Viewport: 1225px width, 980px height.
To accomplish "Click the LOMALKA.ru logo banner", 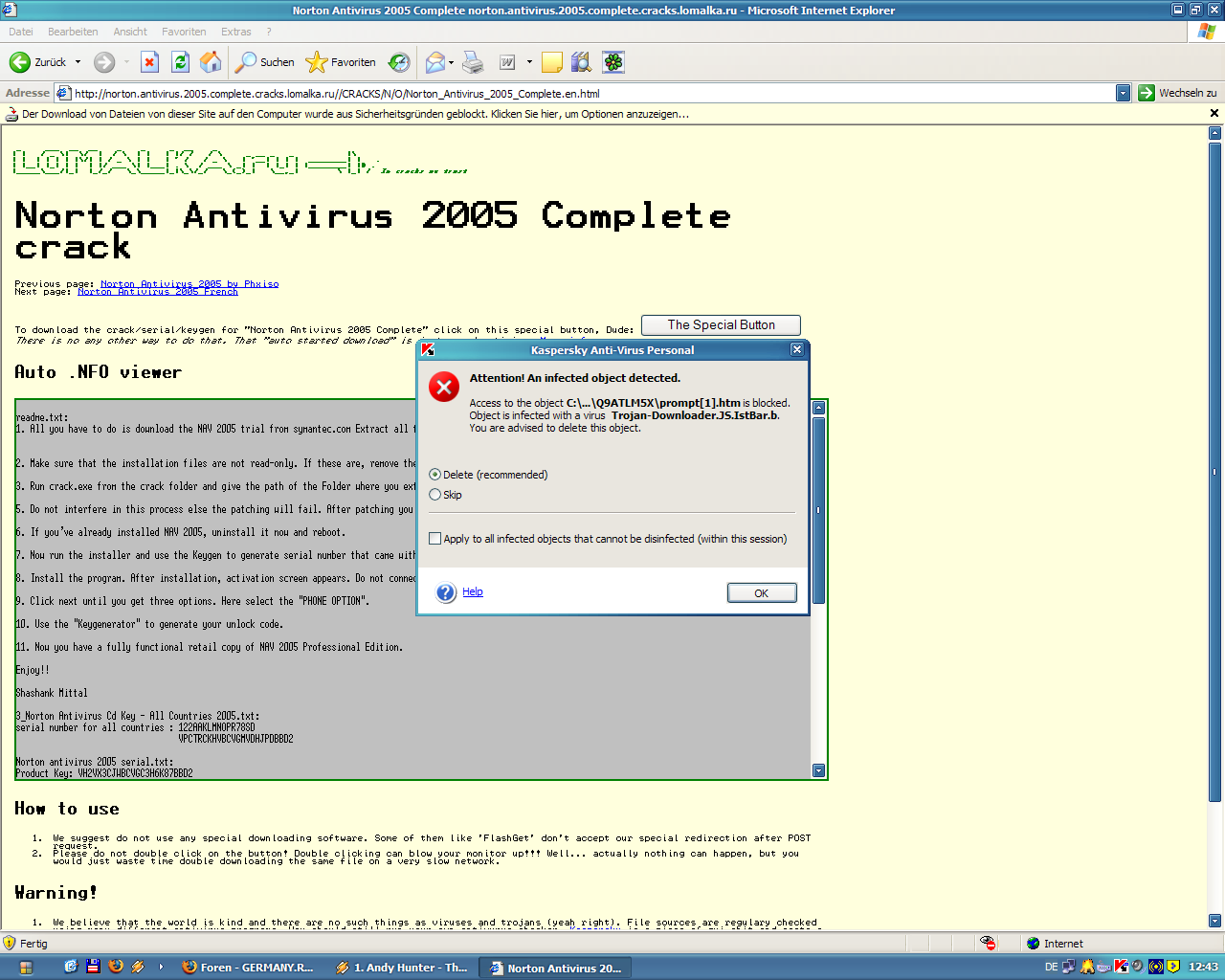I will [239, 163].
